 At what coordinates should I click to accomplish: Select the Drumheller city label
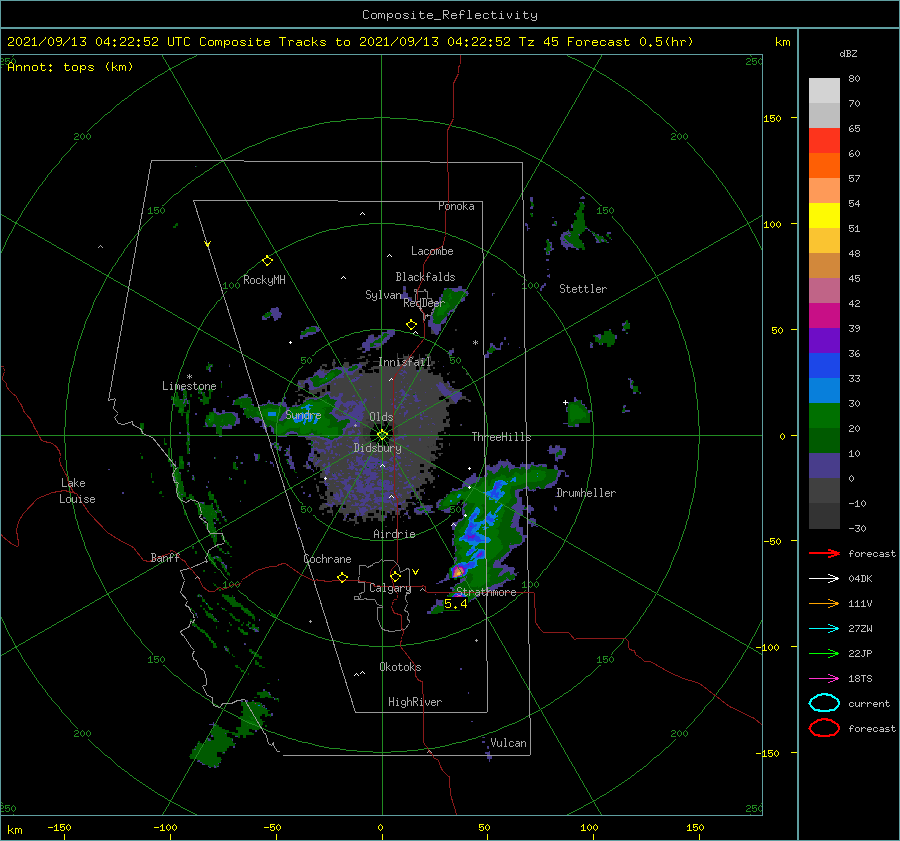[x=586, y=493]
